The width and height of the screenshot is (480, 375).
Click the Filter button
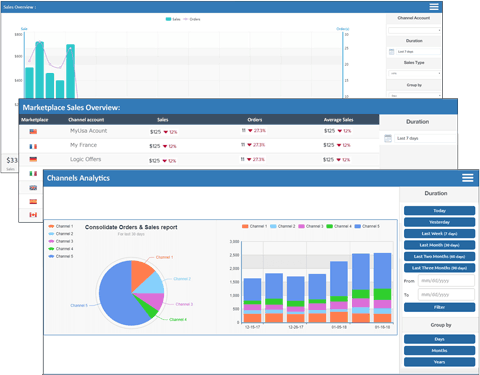[x=439, y=307]
